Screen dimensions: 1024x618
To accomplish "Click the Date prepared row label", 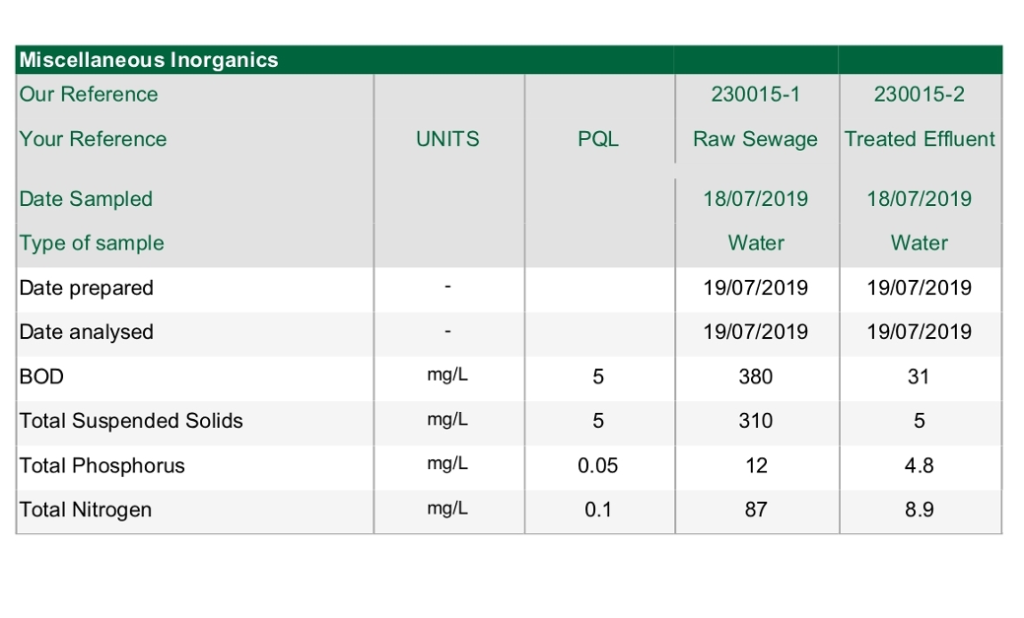I will click(x=87, y=288).
